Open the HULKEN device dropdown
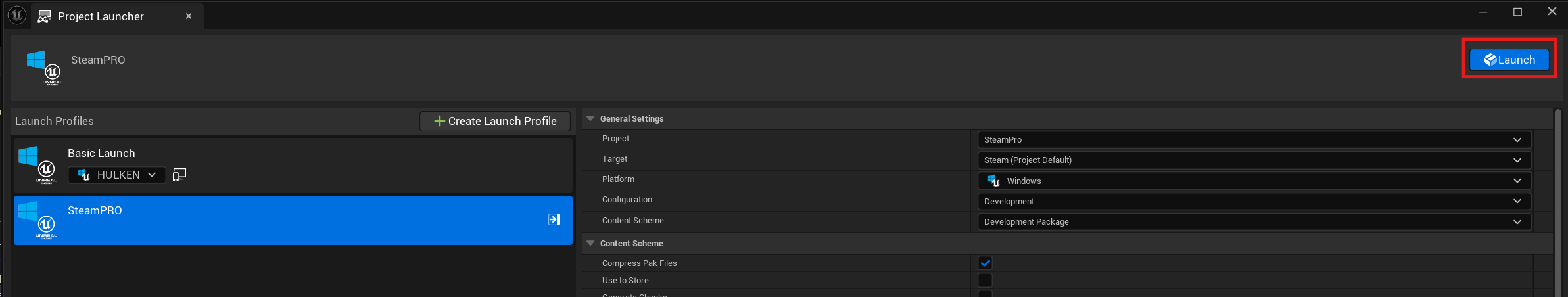Viewport: 1568px width, 297px height. pyautogui.click(x=117, y=175)
